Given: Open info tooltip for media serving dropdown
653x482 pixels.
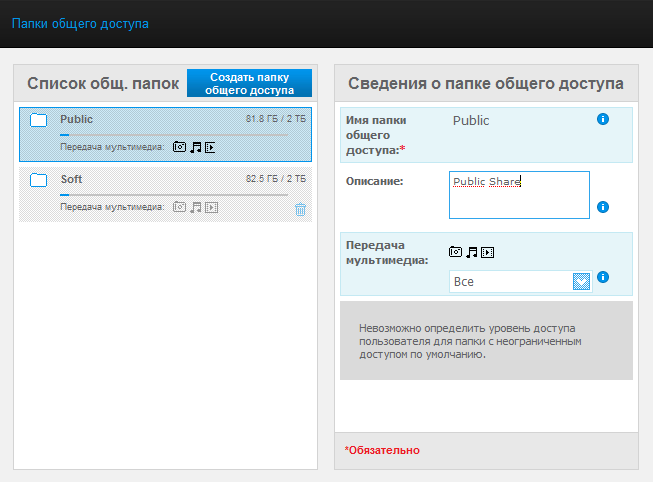Looking at the screenshot, I should click(603, 277).
